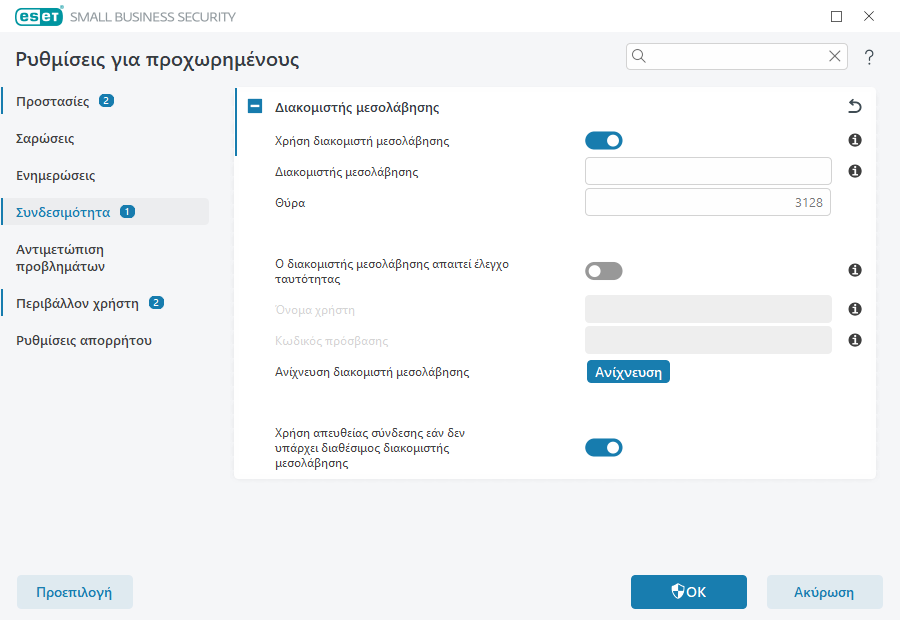This screenshot has width=900, height=620.
Task: Confirm settings with the OK button
Action: pyautogui.click(x=688, y=592)
